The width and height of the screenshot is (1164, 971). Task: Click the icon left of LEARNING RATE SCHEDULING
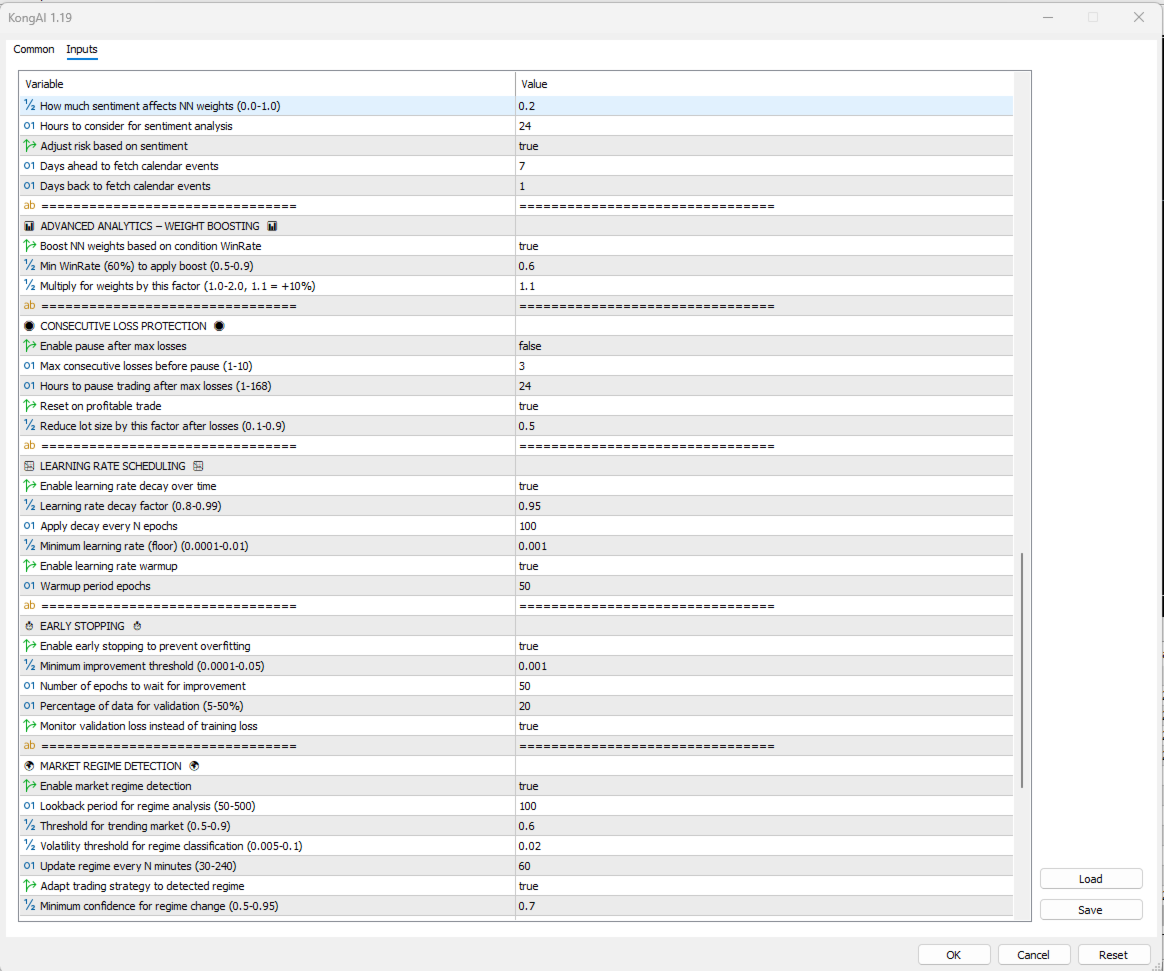point(29,466)
